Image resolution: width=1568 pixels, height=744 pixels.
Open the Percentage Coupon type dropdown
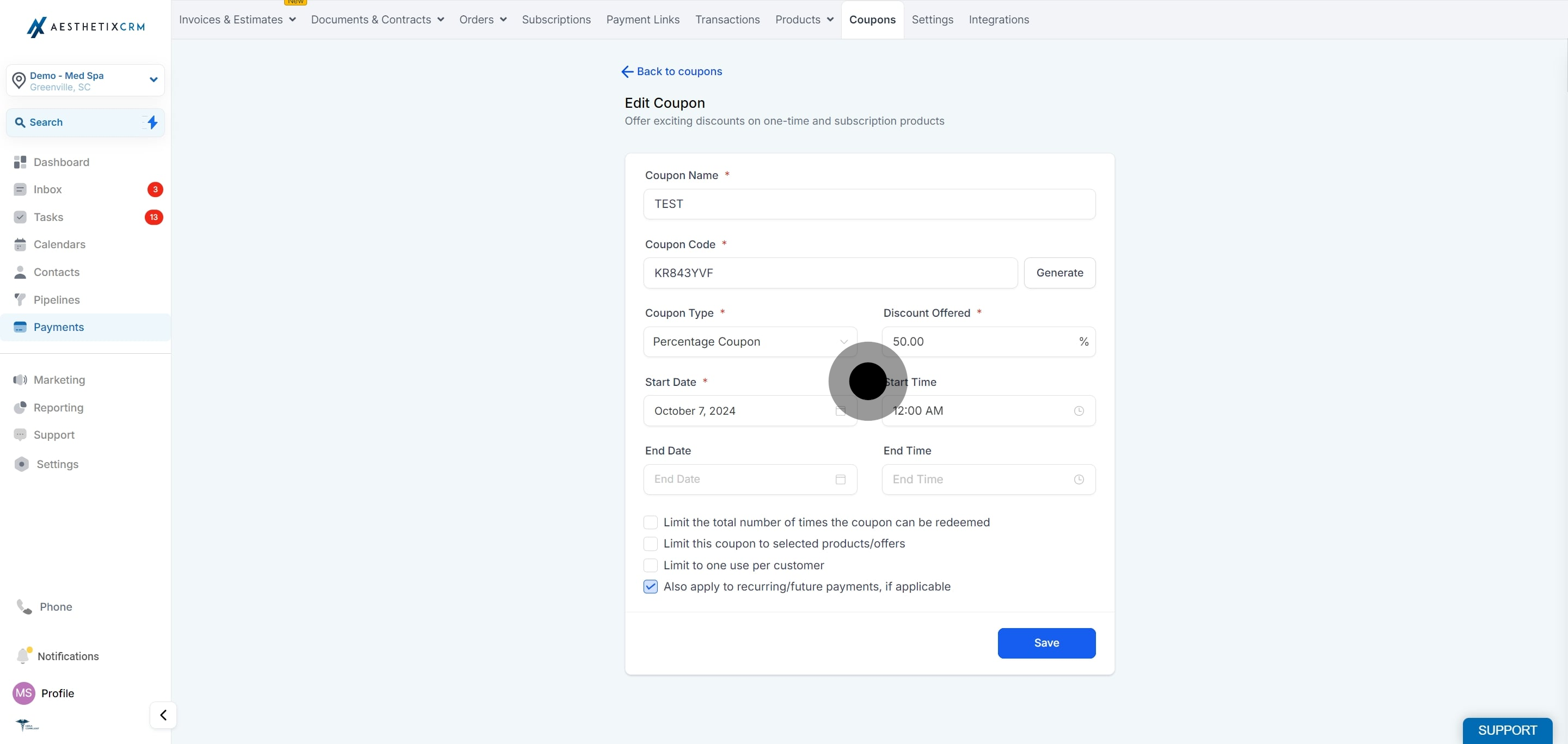tap(750, 342)
